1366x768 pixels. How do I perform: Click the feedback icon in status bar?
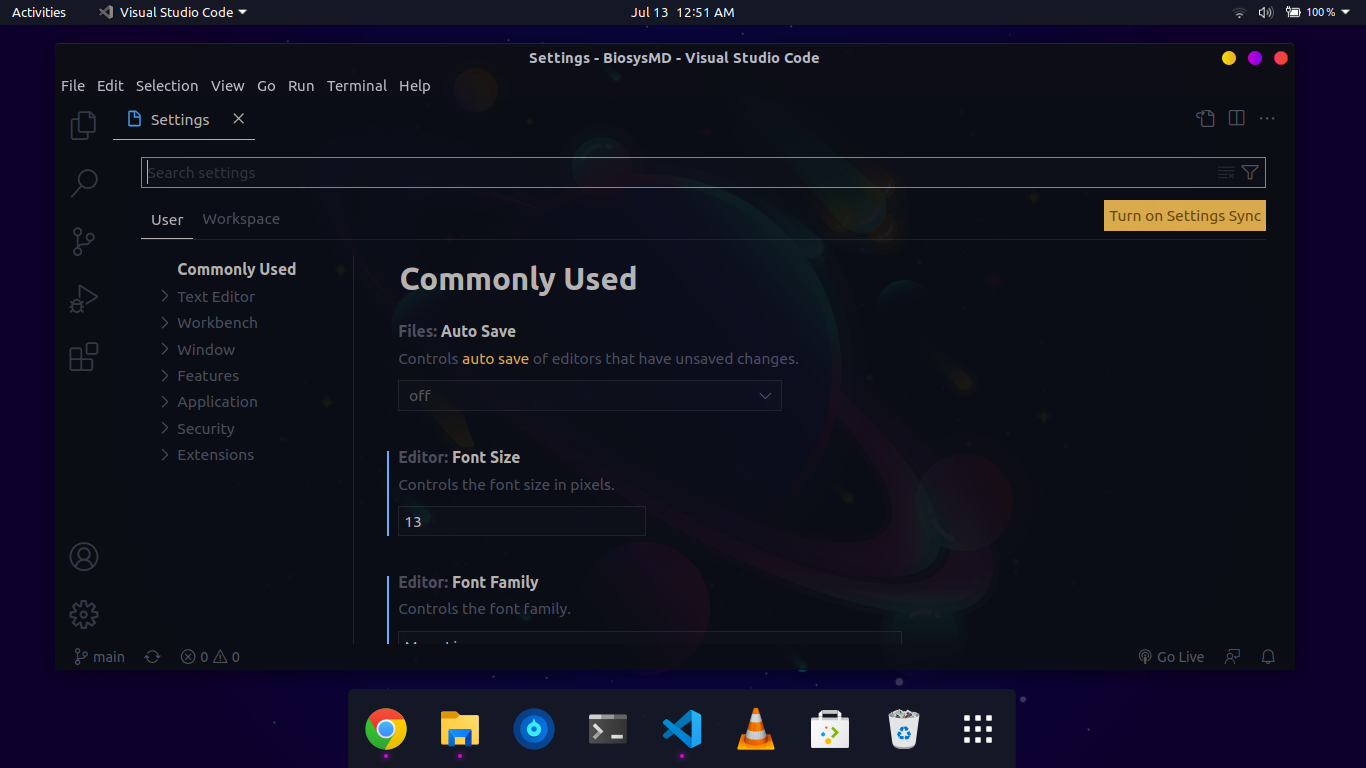[x=1233, y=657]
